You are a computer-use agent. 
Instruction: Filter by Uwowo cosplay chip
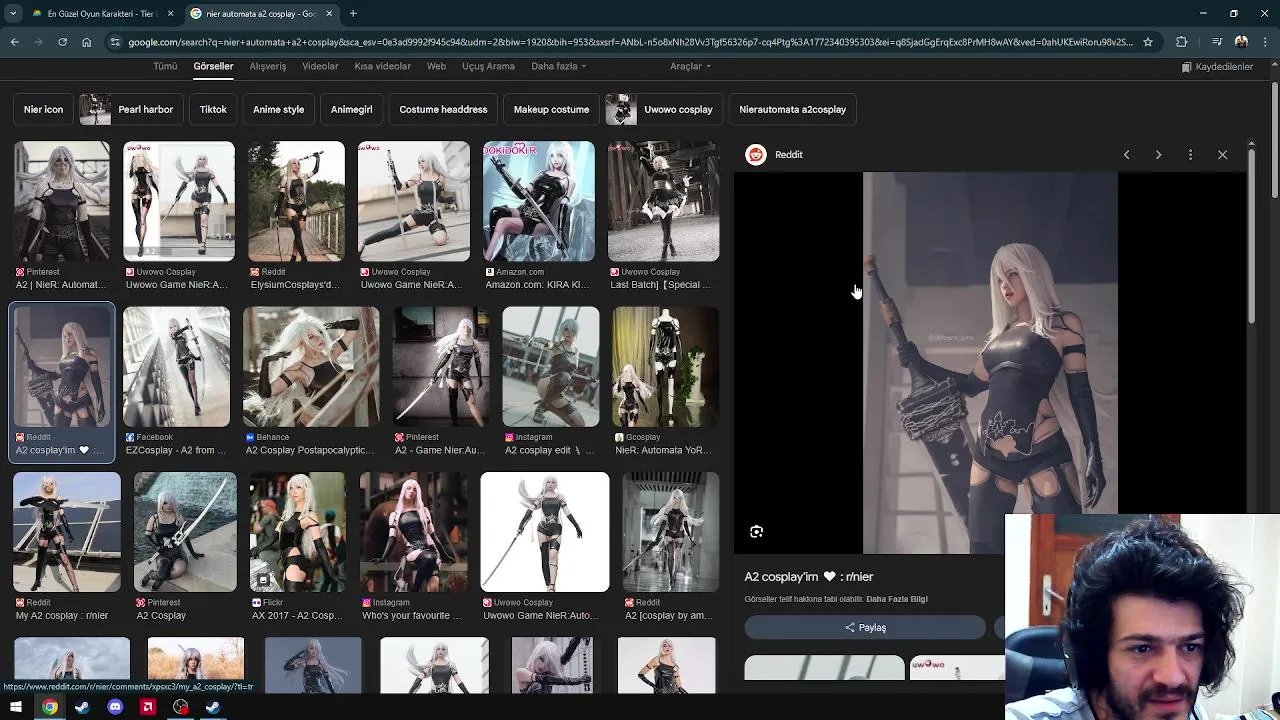click(663, 109)
